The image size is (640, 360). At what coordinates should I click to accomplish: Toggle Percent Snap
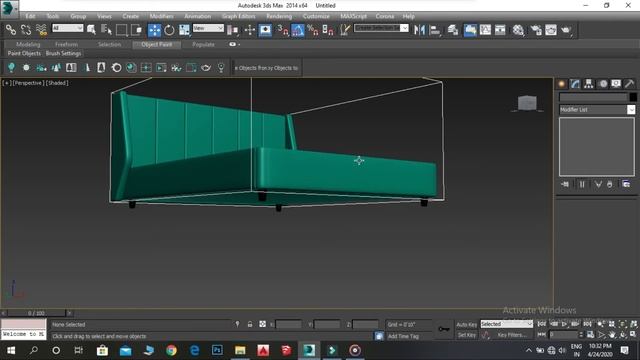313,30
